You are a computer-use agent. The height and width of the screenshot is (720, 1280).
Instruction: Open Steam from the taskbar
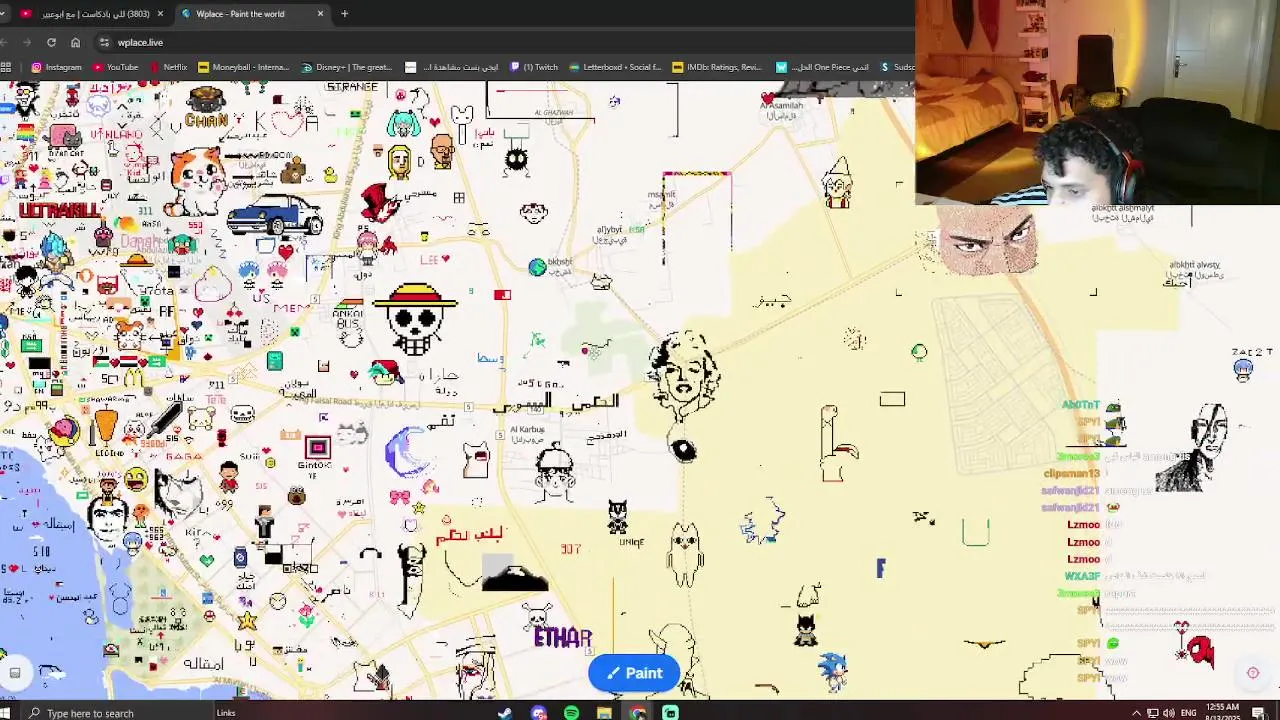pos(505,713)
